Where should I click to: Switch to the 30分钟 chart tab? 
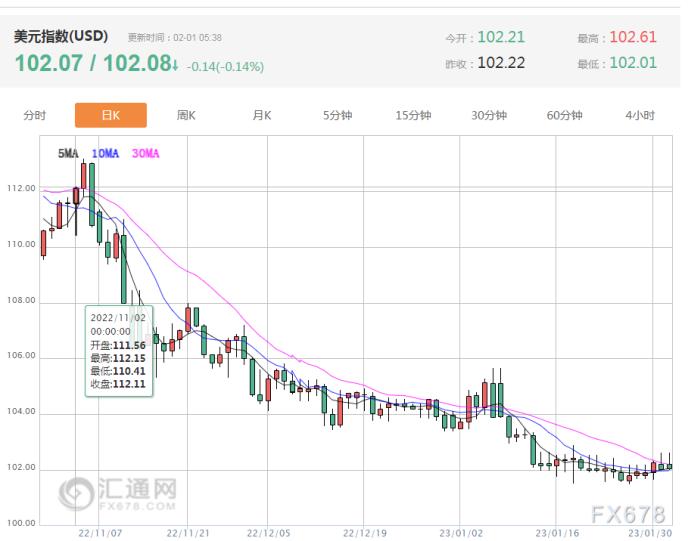click(x=489, y=115)
